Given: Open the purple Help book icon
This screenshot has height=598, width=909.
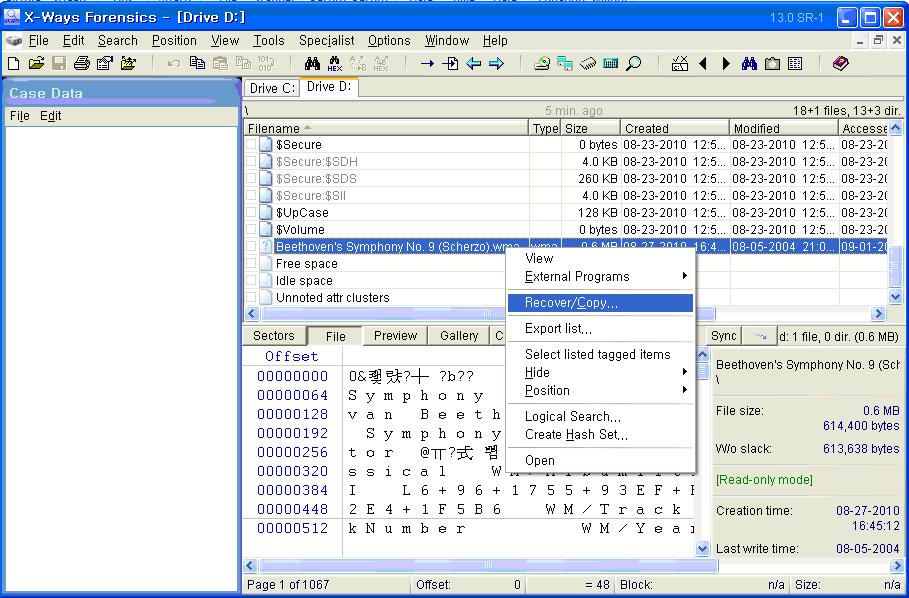Looking at the screenshot, I should click(841, 63).
